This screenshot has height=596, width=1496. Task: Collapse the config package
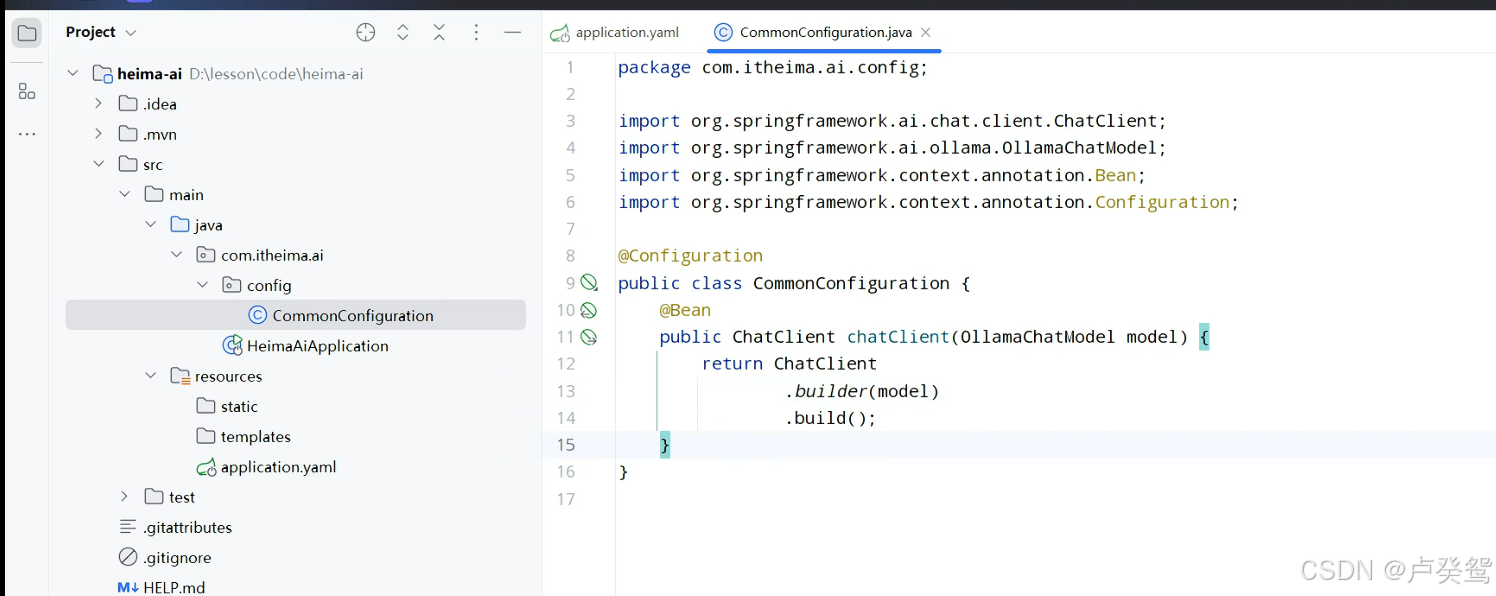coord(202,285)
